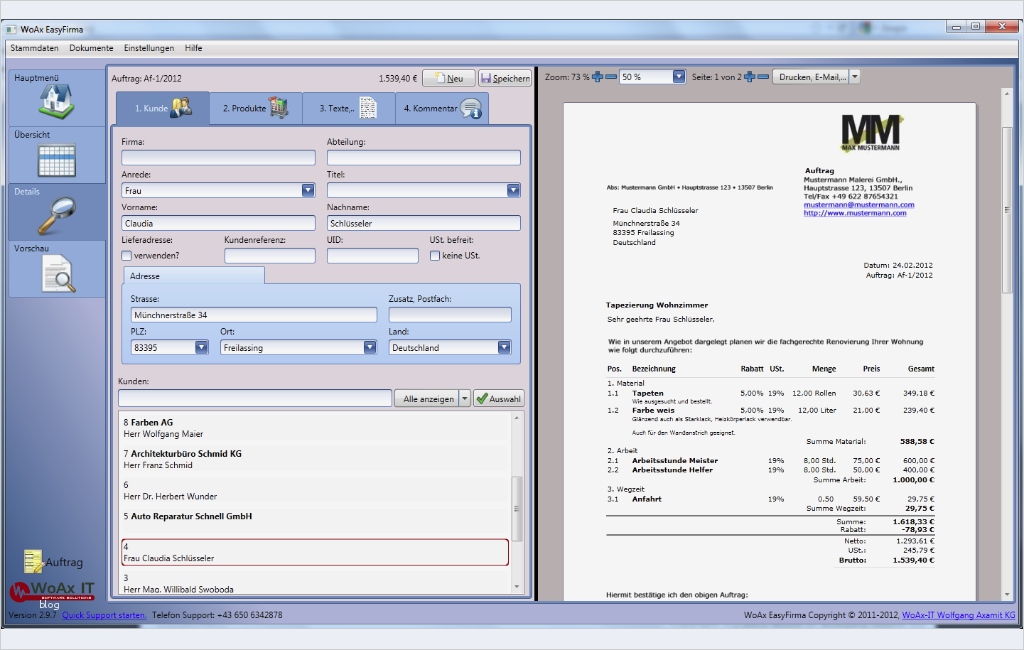Image resolution: width=1024 pixels, height=650 pixels.
Task: Open the Übersicht calendar grid icon
Action: pyautogui.click(x=57, y=160)
